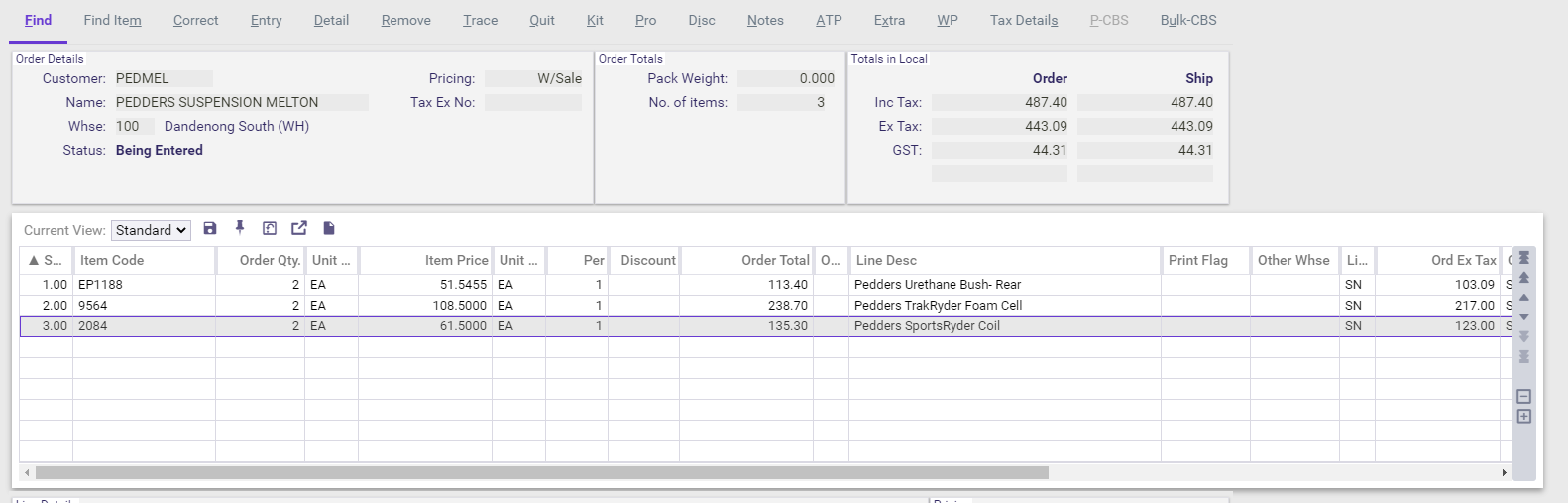This screenshot has height=503, width=1568.
Task: Click Ord Ex Tax value 217.00
Action: tap(1438, 305)
